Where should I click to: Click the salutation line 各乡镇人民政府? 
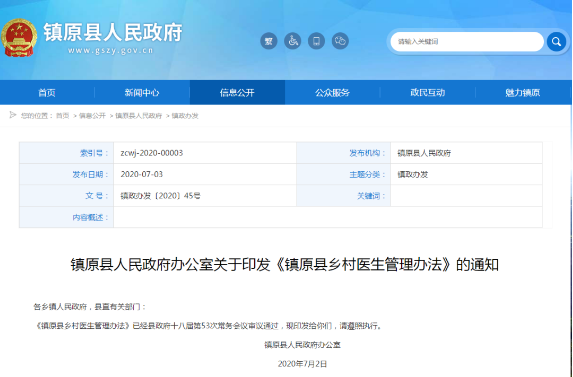click(90, 307)
